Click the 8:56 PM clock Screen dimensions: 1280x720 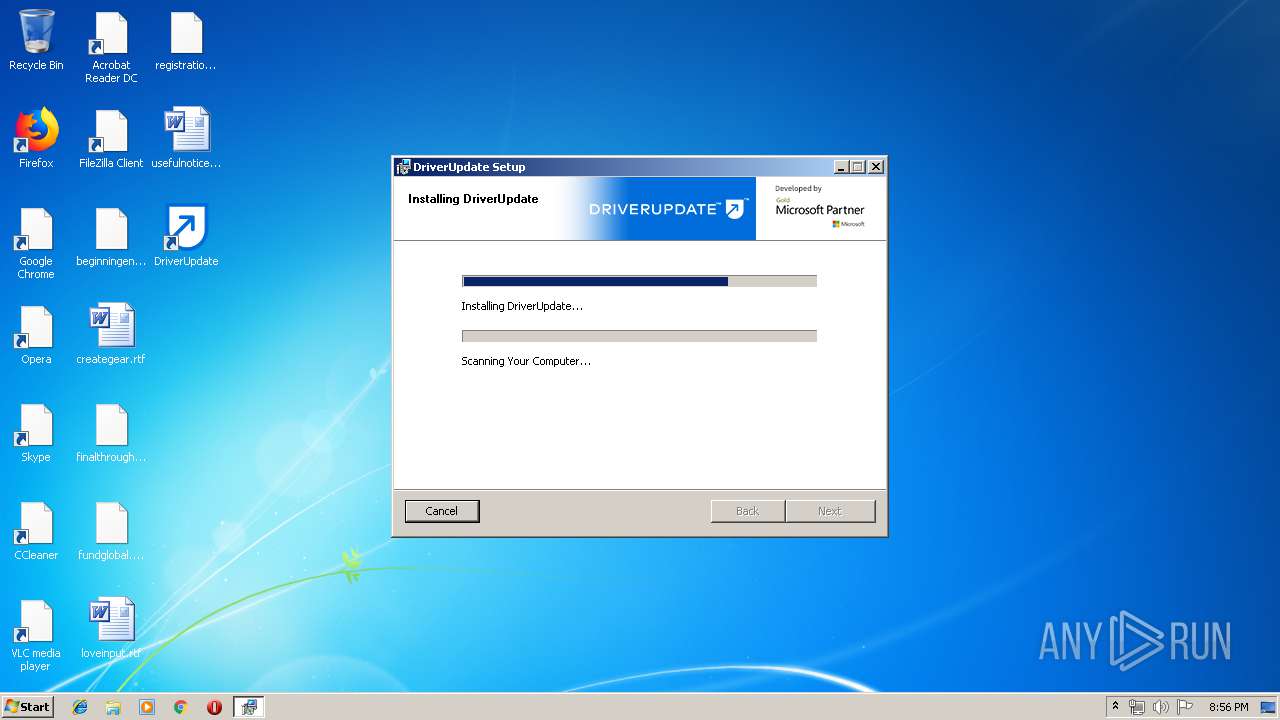1228,707
